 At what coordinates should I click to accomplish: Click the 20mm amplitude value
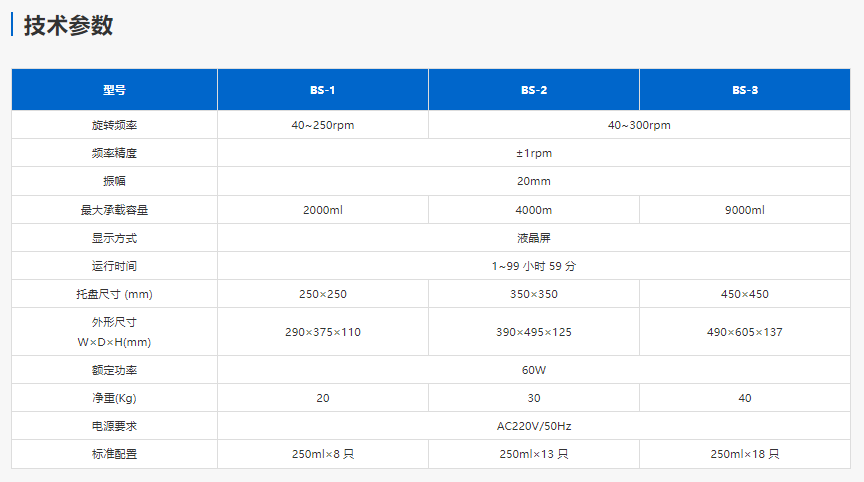[x=533, y=181]
